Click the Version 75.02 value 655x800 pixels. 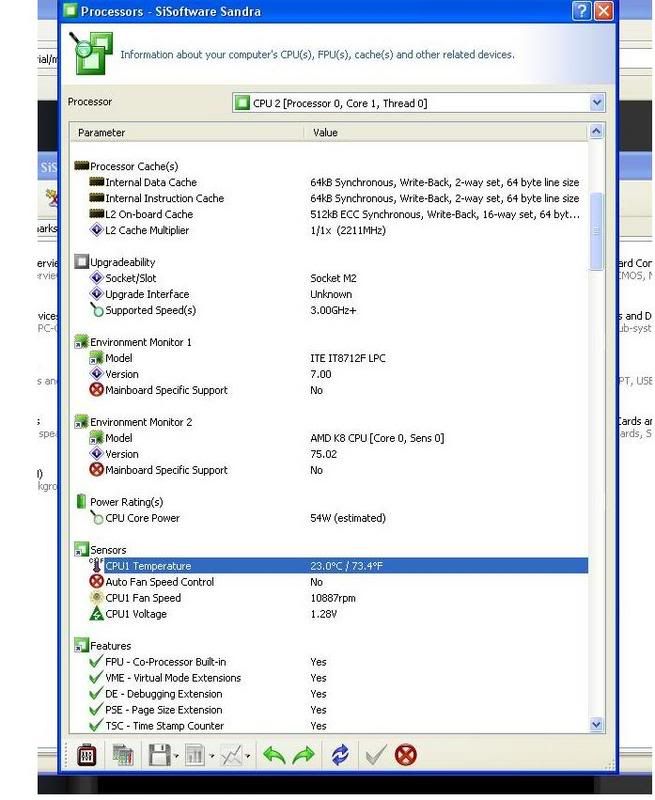click(x=323, y=454)
